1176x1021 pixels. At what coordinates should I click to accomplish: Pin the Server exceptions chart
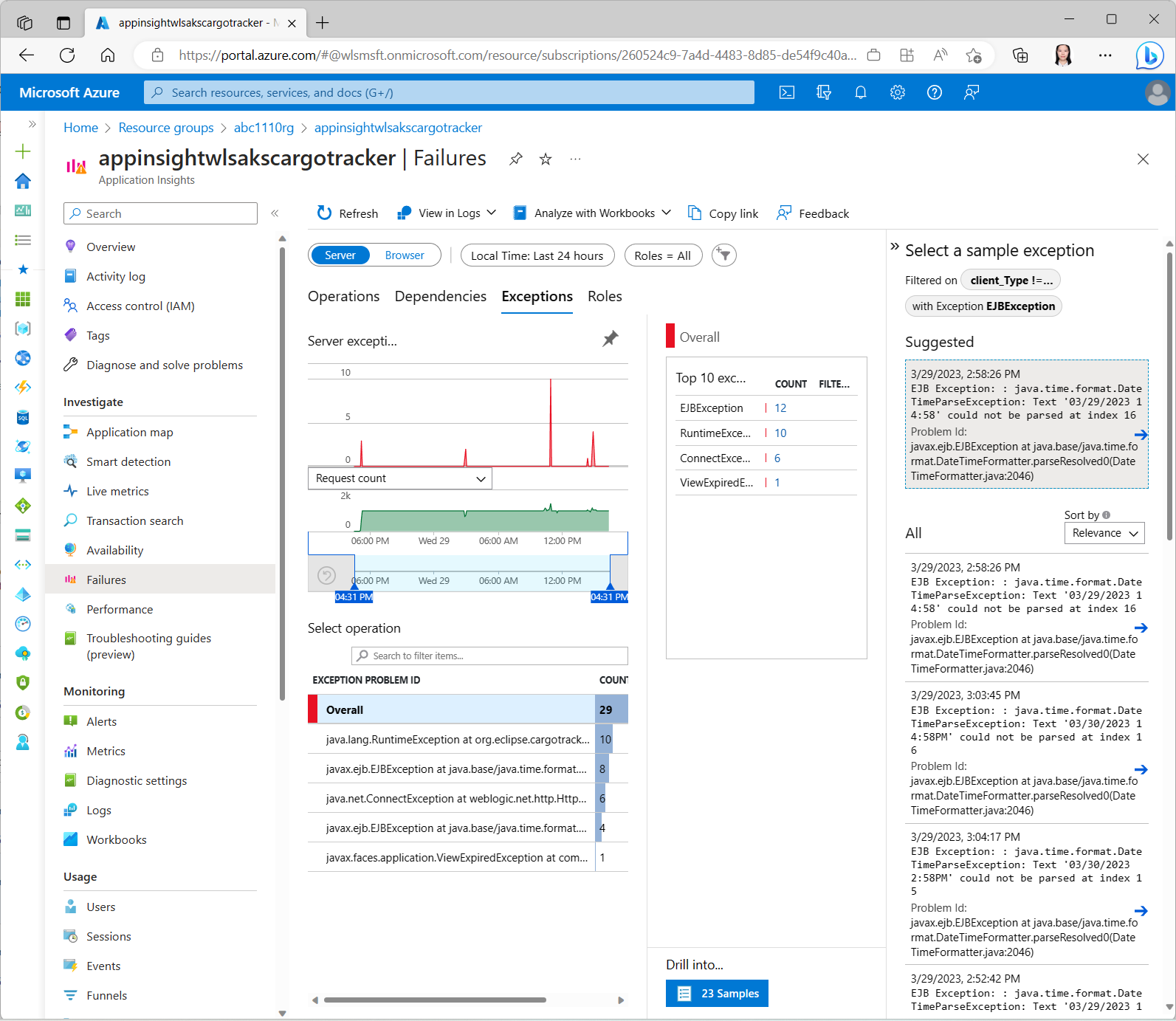611,339
